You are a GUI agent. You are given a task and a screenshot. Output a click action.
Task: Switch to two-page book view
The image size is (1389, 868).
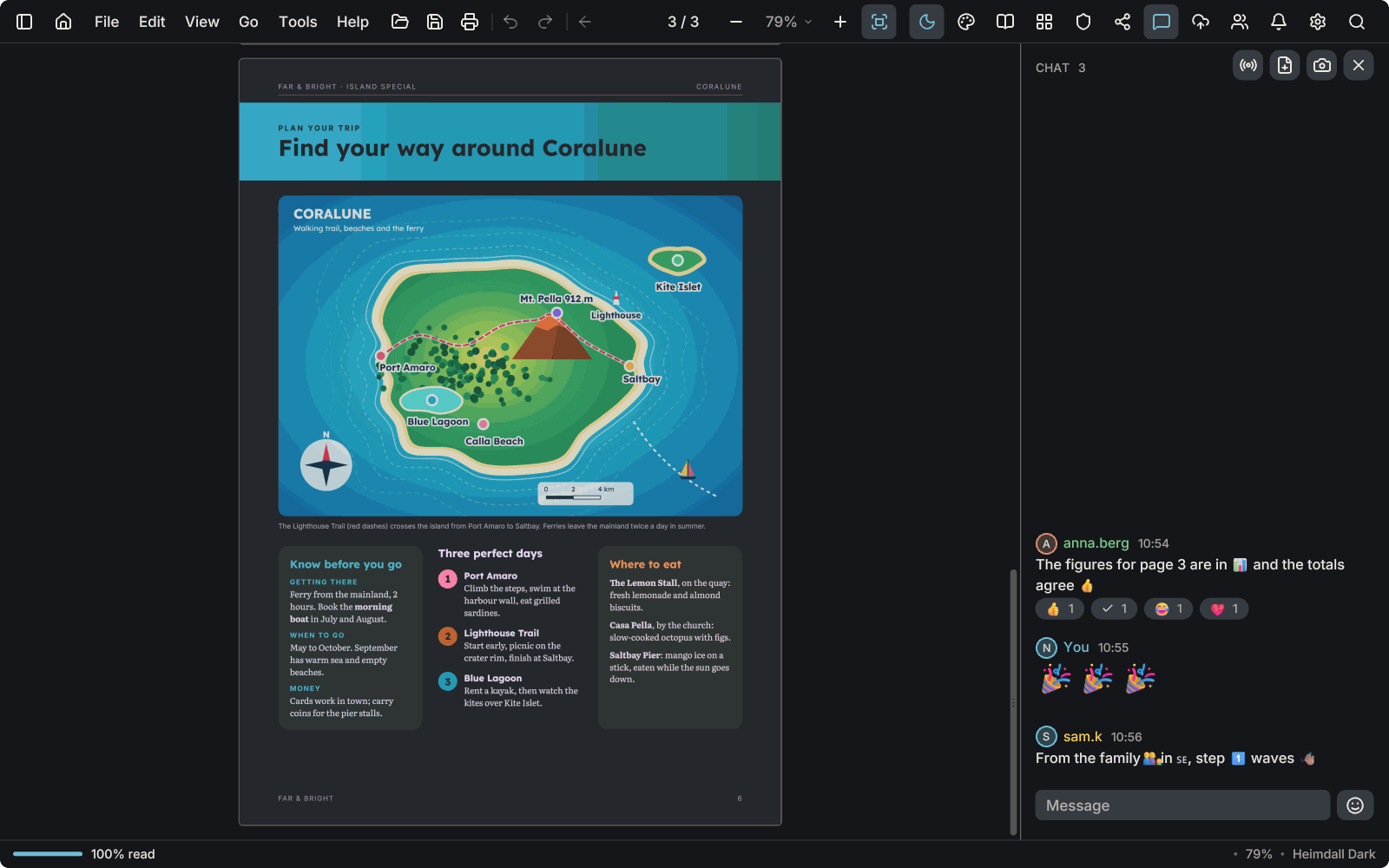coord(1005,22)
